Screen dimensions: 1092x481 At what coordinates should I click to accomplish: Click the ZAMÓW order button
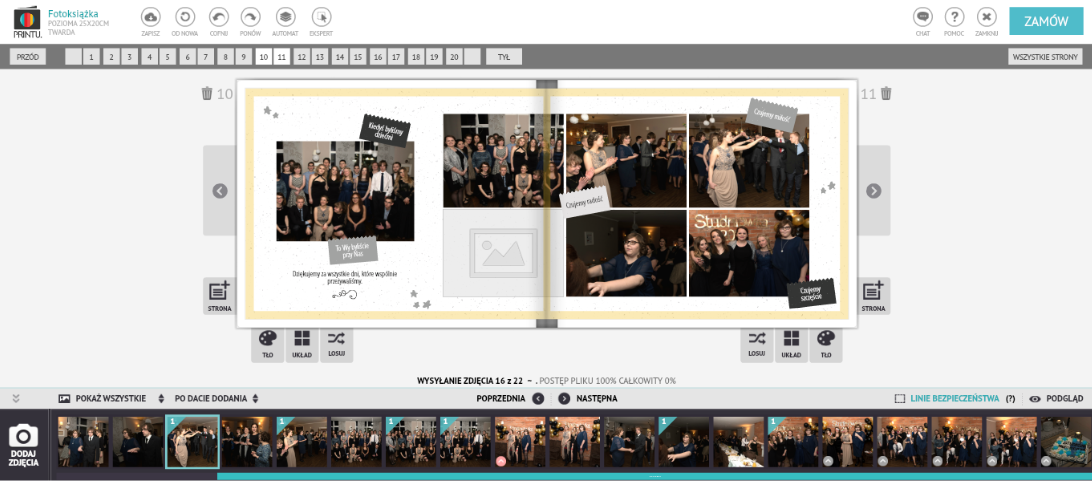[1045, 21]
